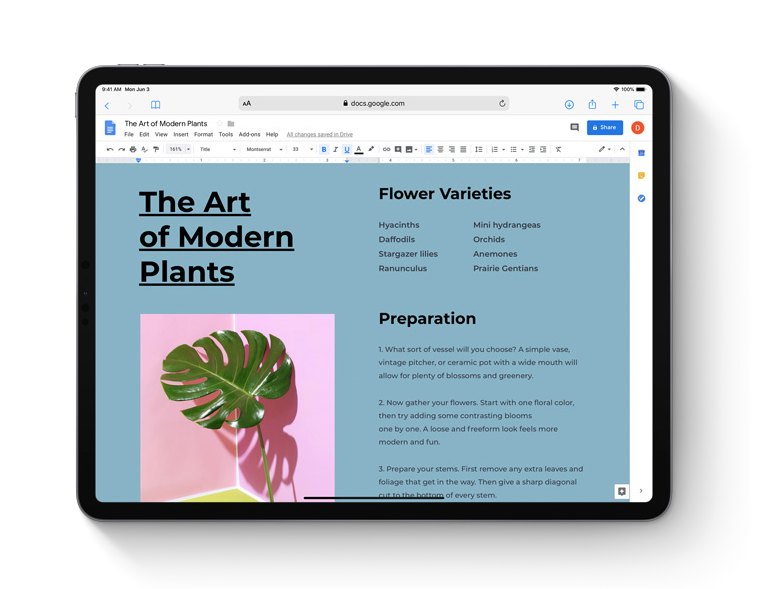Select the monstera leaf image

(237, 408)
